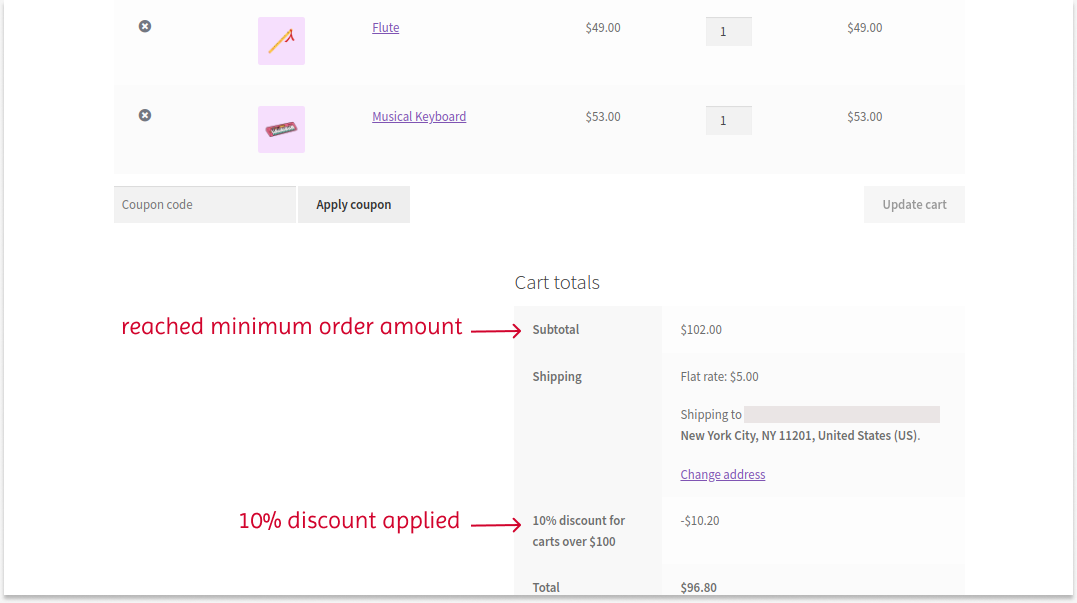Click the Musical Keyboard price of $53.00

(x=602, y=116)
